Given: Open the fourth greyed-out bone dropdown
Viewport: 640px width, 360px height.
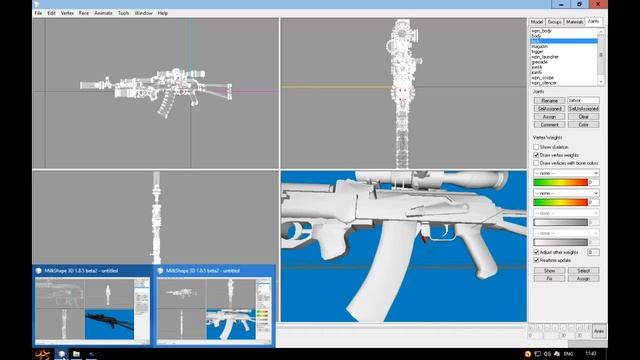Looking at the screenshot, I should click(566, 233).
